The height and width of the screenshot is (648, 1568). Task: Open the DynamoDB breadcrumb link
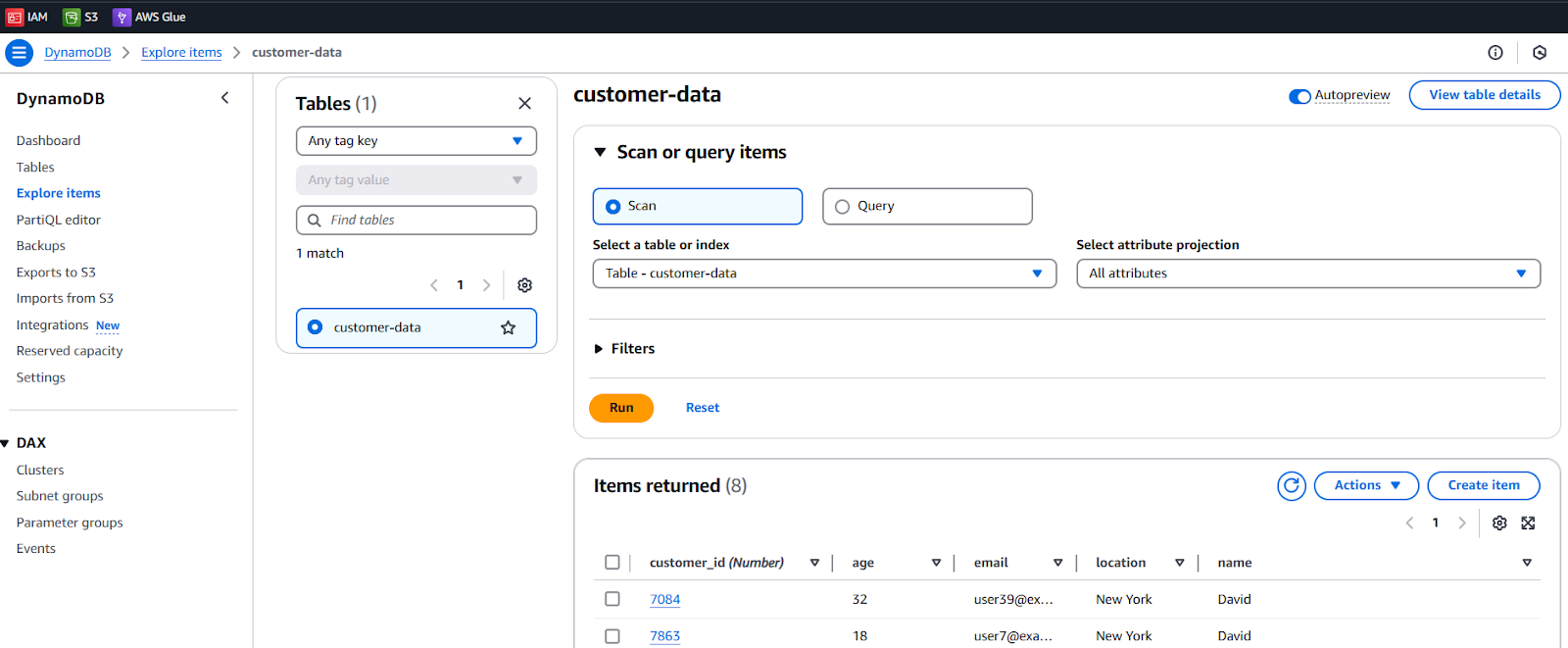[x=77, y=53]
